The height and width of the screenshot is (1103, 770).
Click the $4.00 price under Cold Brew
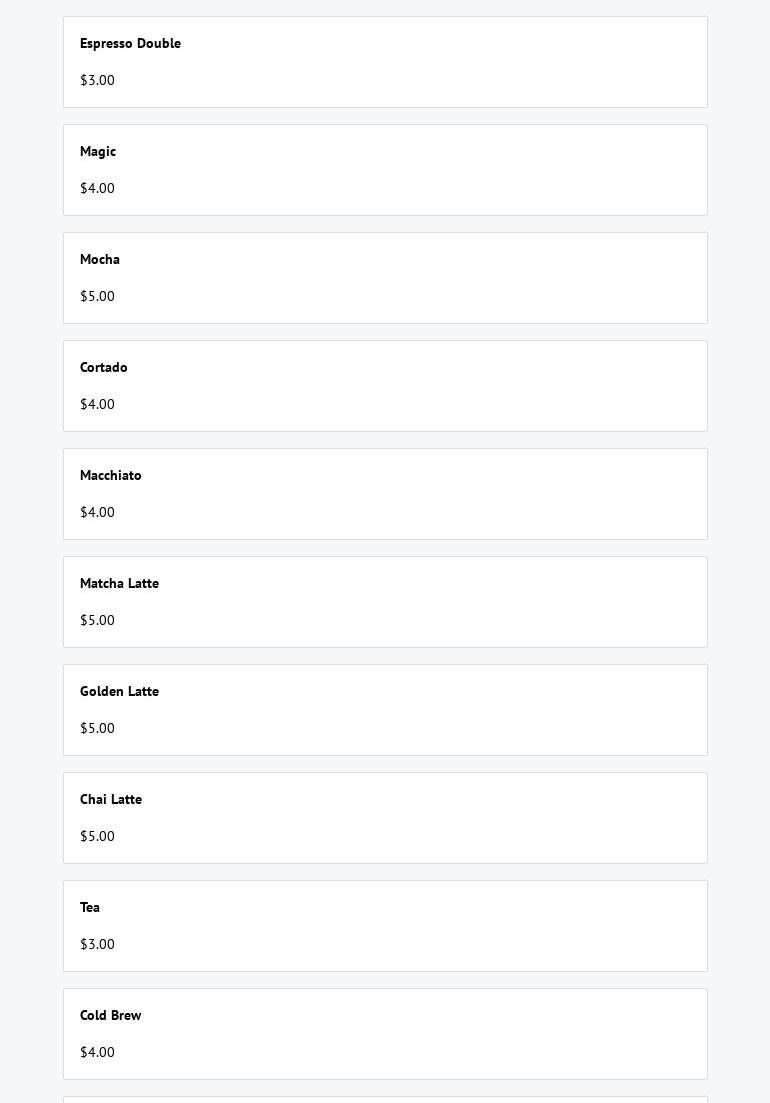(x=97, y=1052)
